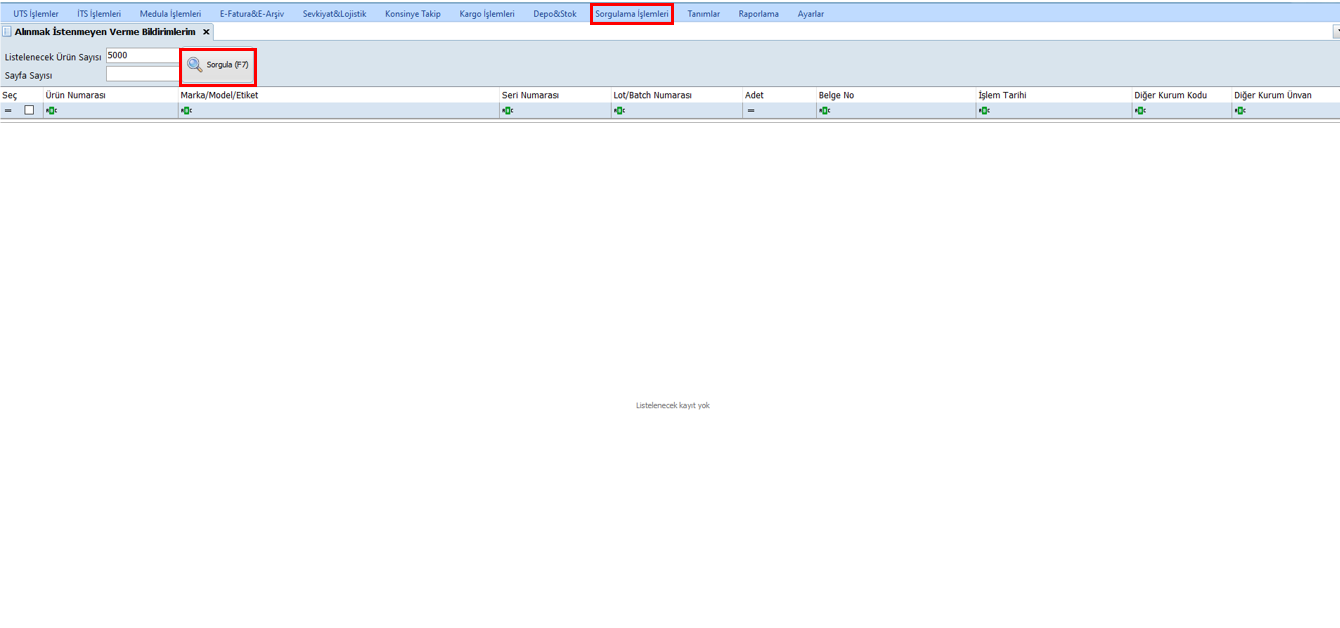Open the tab list dropdown arrow at right

(1336, 32)
